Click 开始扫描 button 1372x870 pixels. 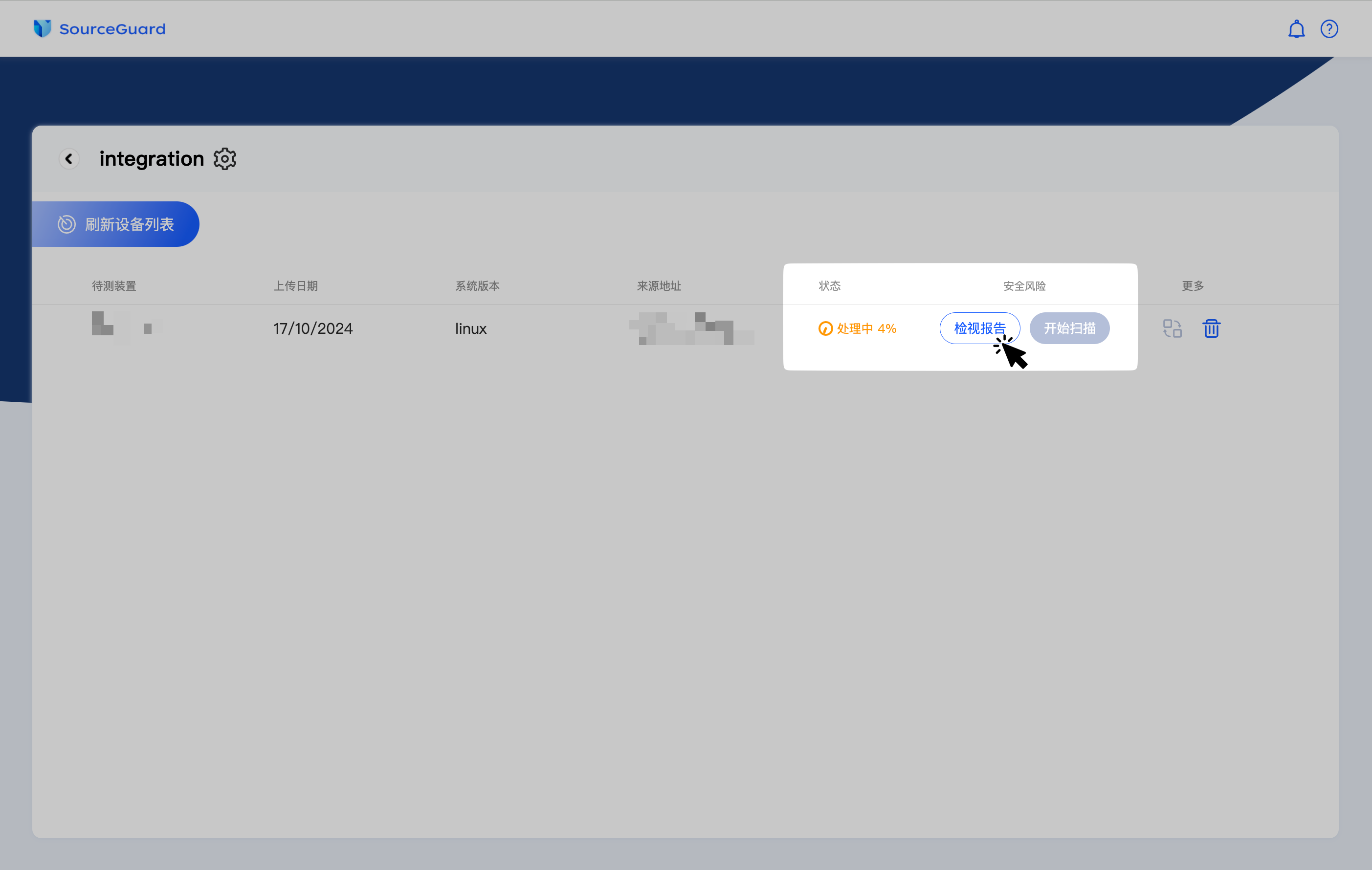pyautogui.click(x=1069, y=328)
